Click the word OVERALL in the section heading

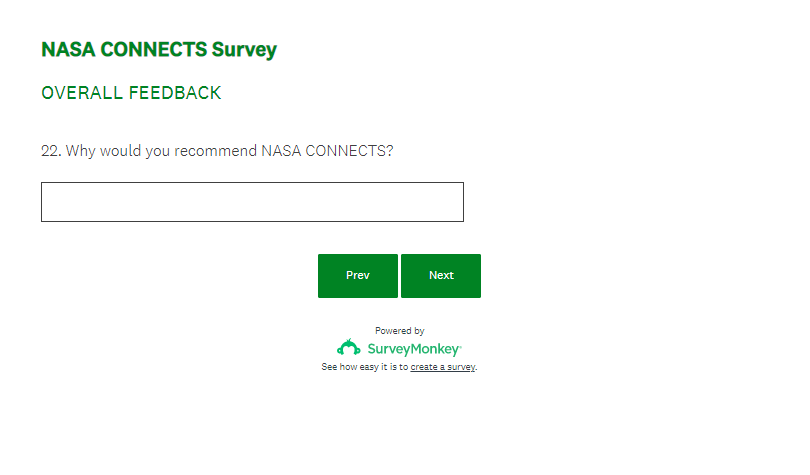(x=82, y=93)
